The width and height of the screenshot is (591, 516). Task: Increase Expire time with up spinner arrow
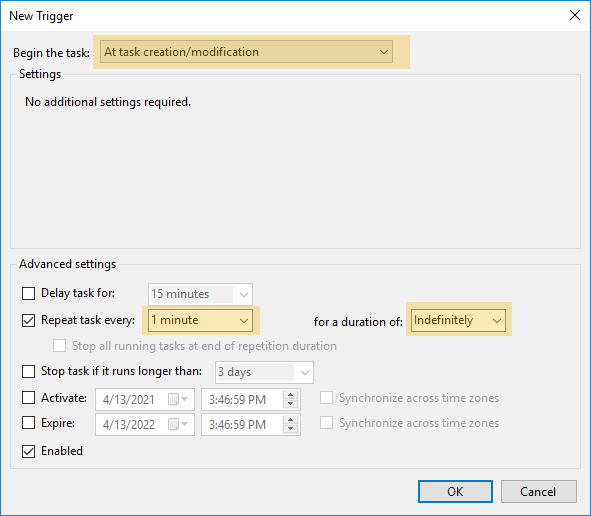pos(290,420)
